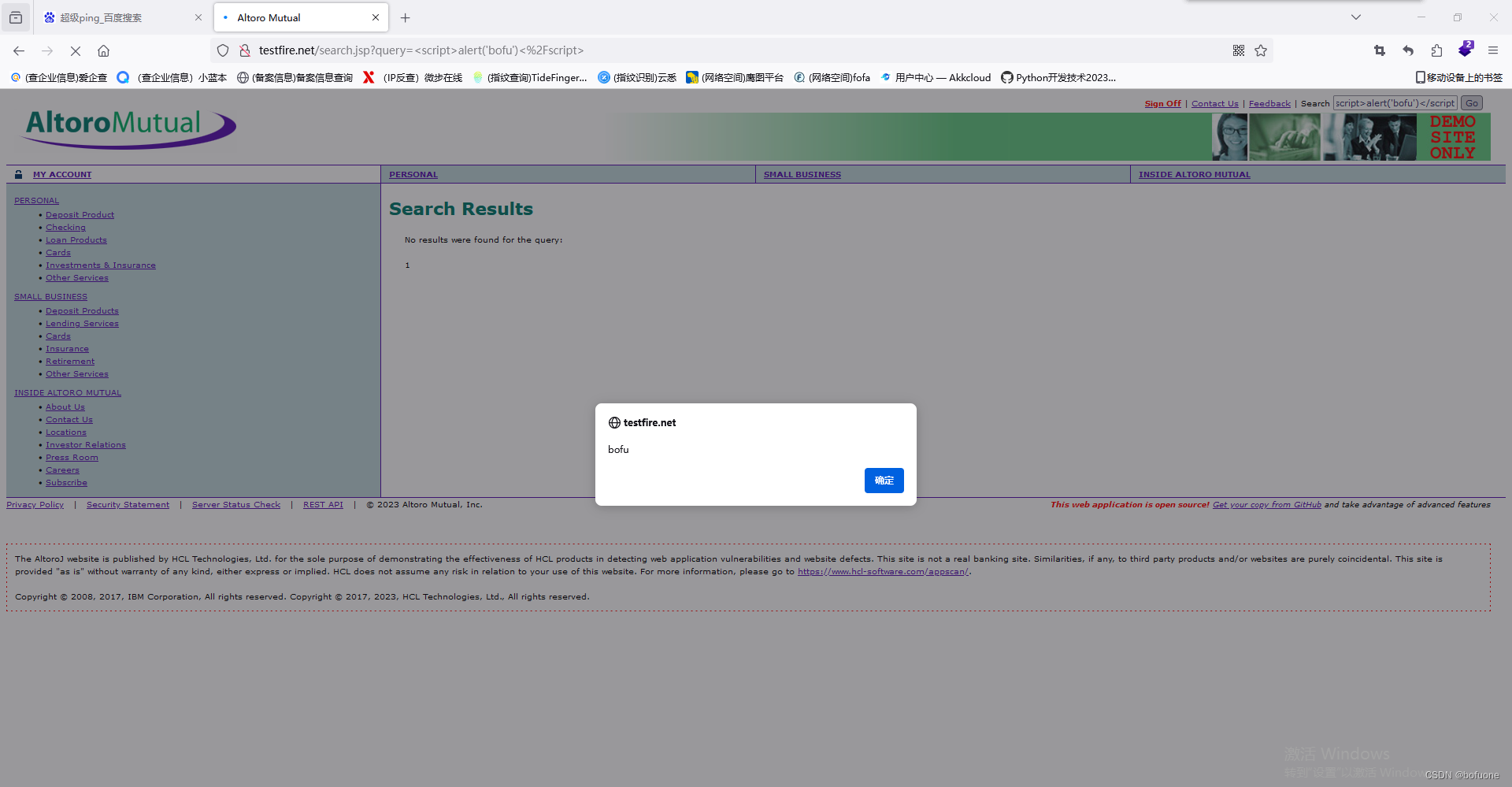Click the address bar URL field
Viewport: 1512px width, 787px height.
[740, 50]
